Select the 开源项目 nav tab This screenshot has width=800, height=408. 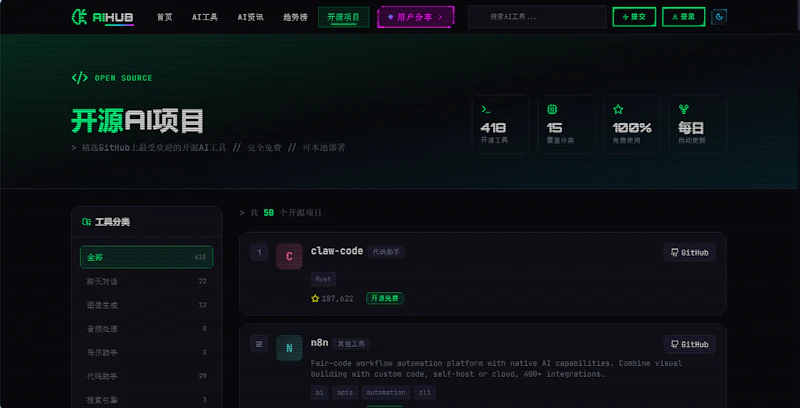pyautogui.click(x=343, y=17)
